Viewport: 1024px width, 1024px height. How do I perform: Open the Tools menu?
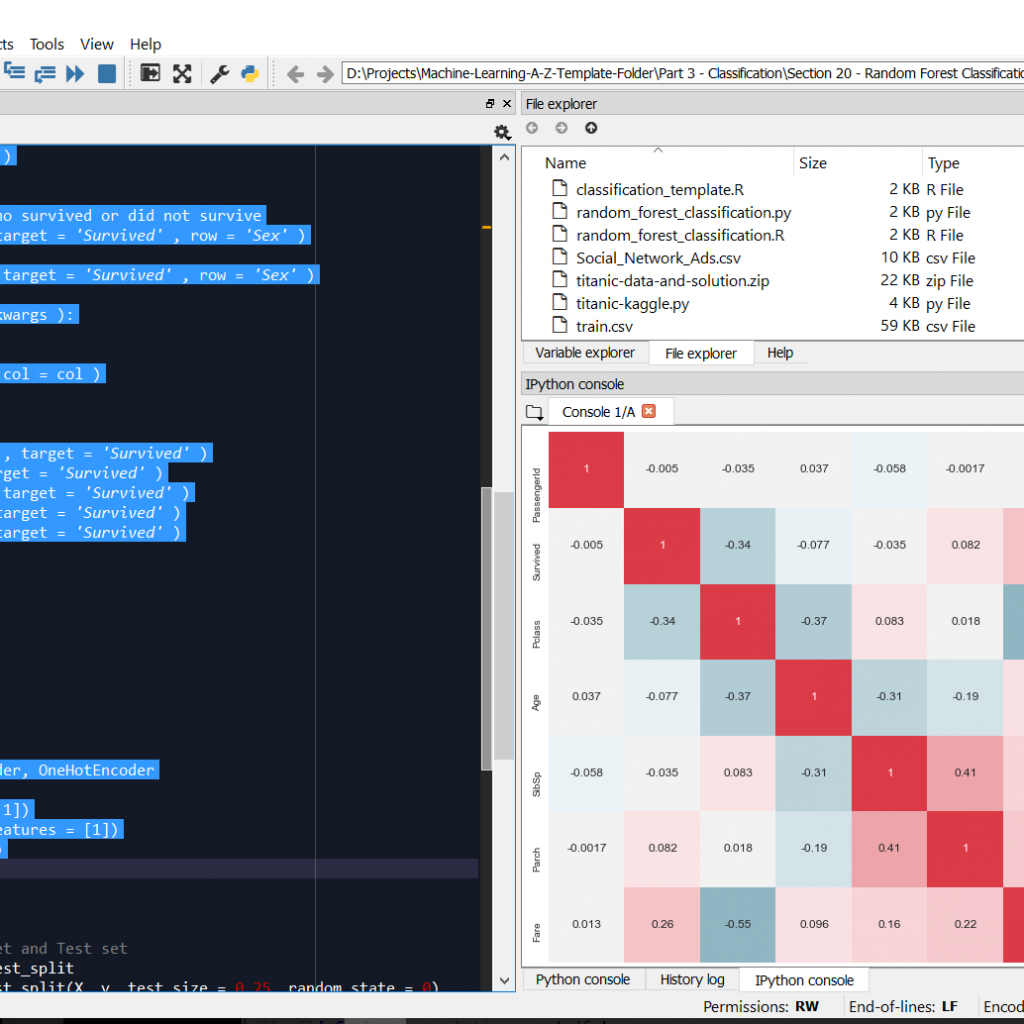pos(47,44)
